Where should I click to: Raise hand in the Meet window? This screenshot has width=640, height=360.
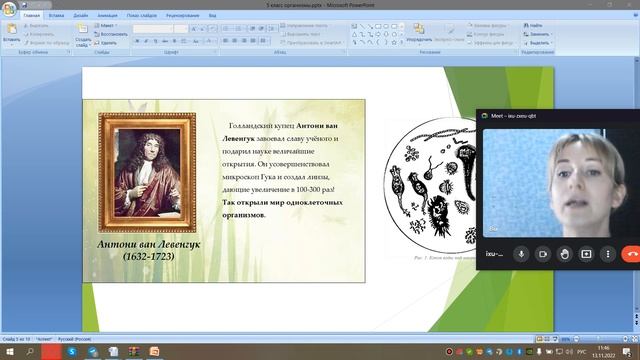click(x=564, y=254)
